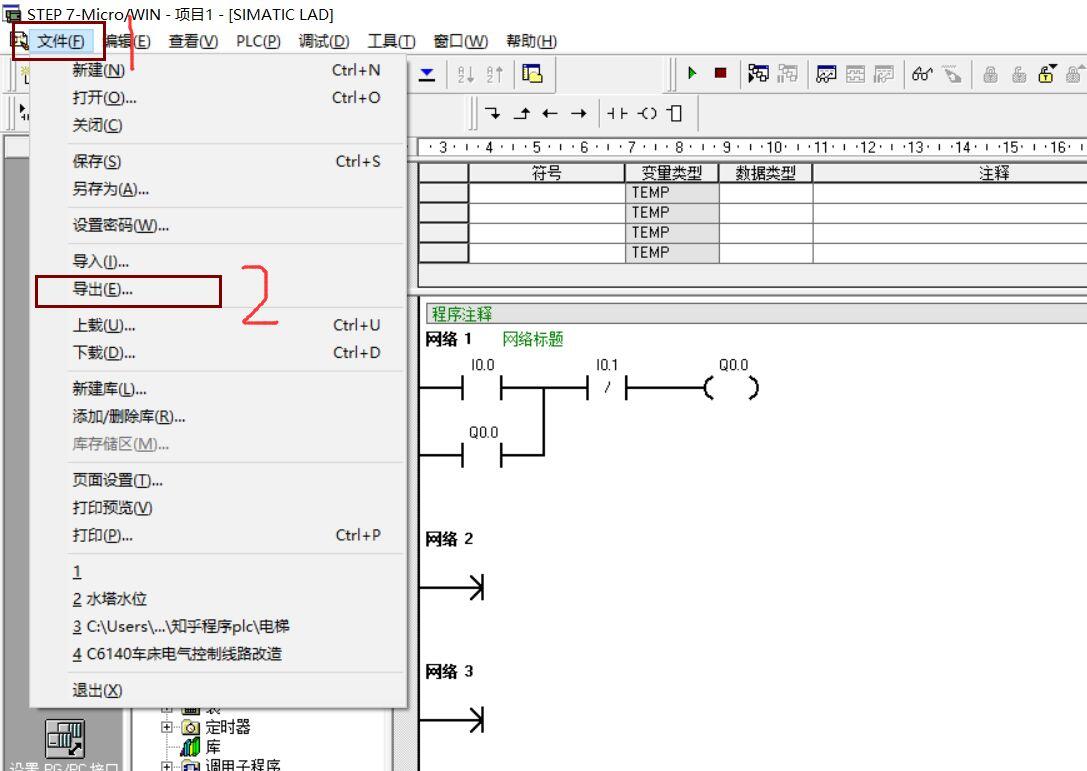Select the I0.1 normally closed contact
Image resolution: width=1087 pixels, height=771 pixels.
[x=607, y=388]
